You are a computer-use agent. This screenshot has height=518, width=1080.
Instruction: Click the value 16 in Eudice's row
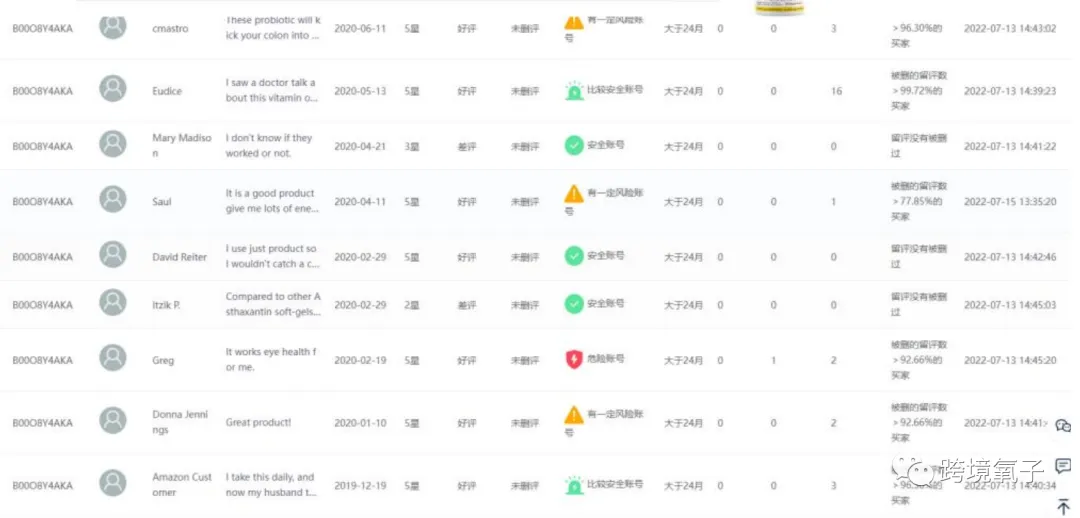[835, 91]
